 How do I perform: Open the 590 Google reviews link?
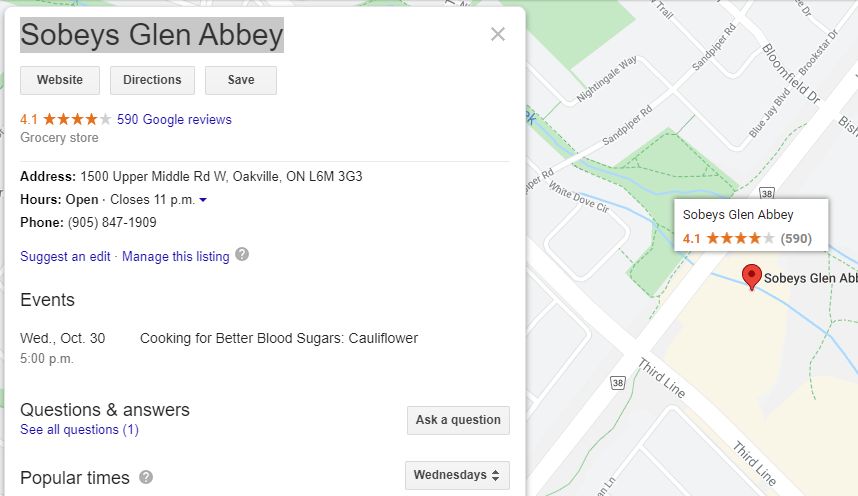(174, 119)
